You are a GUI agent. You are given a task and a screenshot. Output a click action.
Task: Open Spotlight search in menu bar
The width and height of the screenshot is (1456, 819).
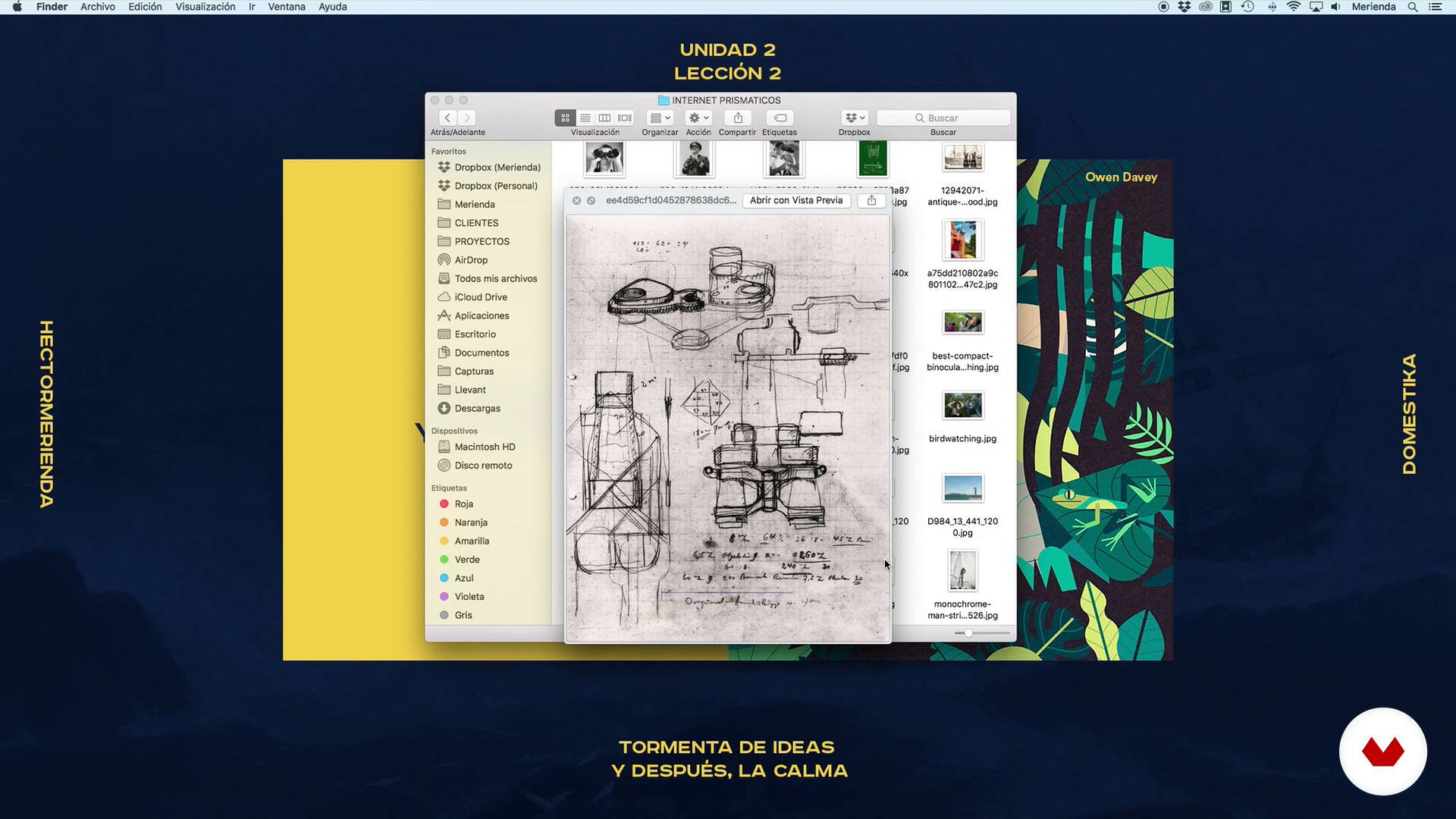(1413, 7)
